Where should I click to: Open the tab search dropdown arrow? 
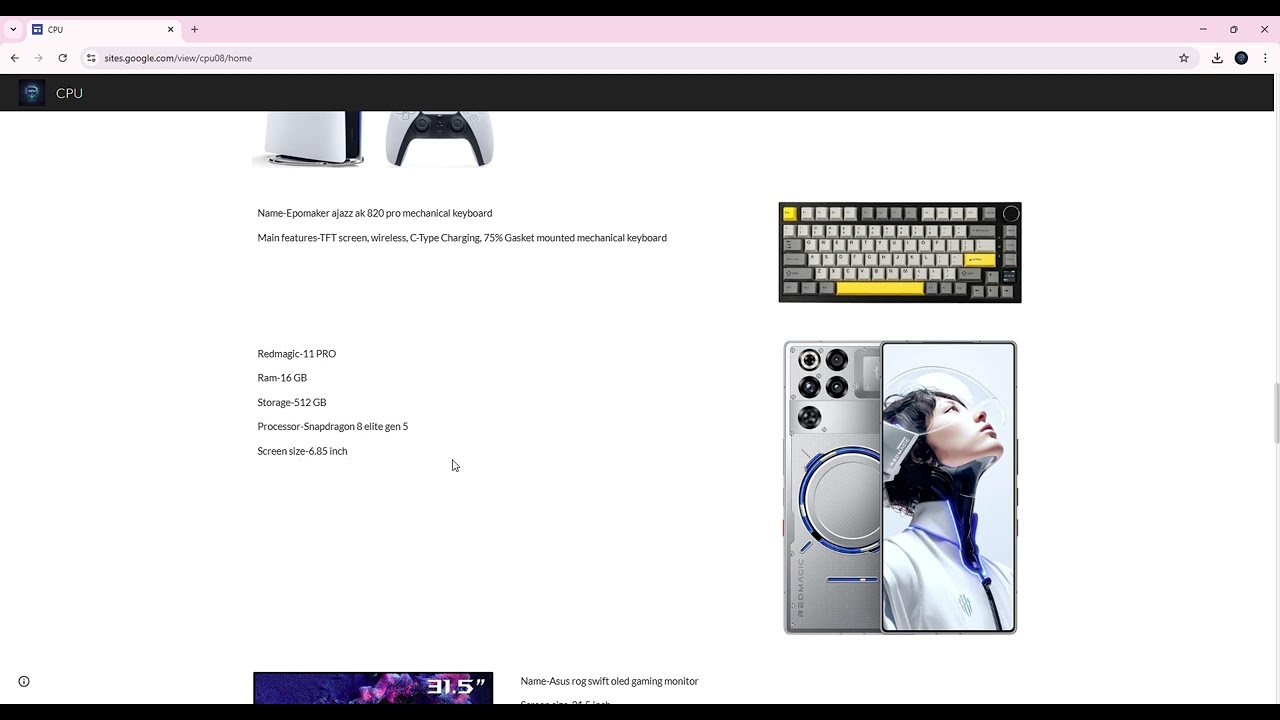[13, 30]
